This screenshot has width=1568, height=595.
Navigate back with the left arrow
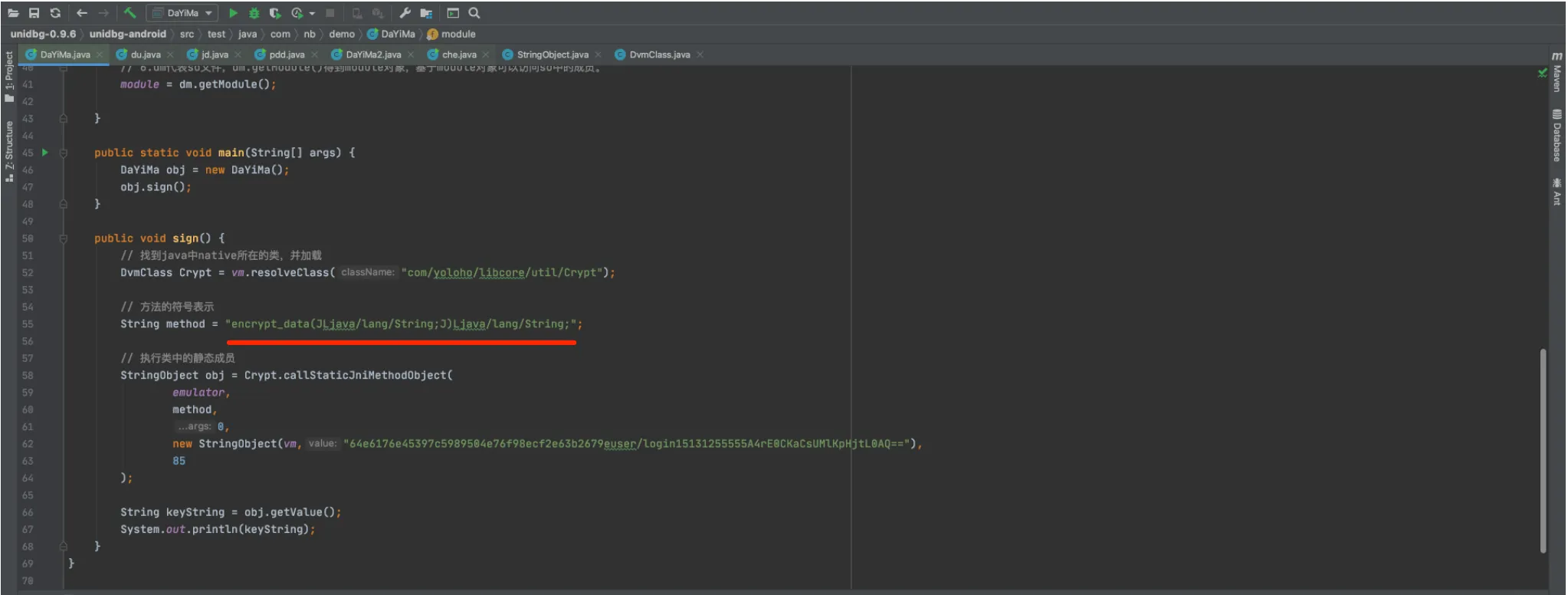[82, 13]
